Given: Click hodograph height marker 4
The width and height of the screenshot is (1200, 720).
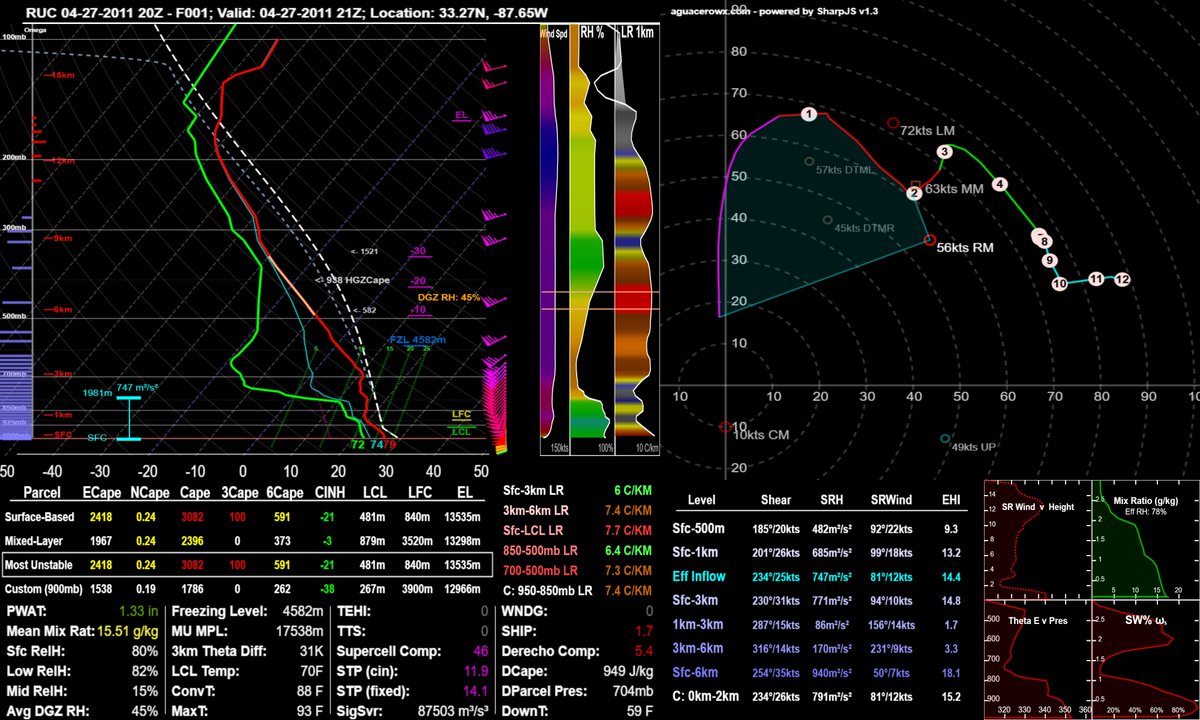Looking at the screenshot, I should coord(999,183).
